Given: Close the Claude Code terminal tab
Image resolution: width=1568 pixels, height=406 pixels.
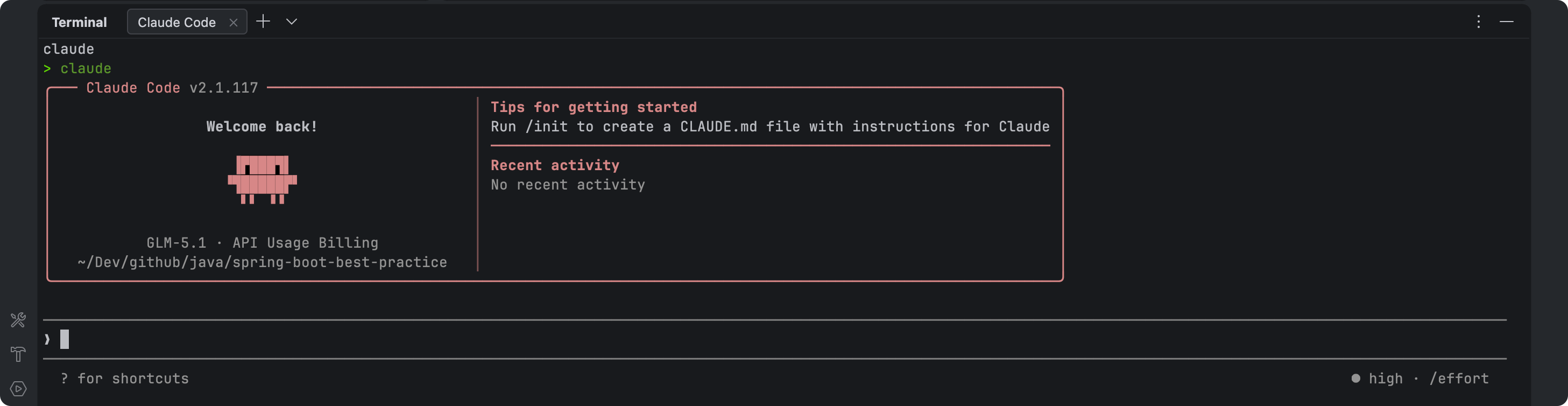Looking at the screenshot, I should pyautogui.click(x=233, y=23).
